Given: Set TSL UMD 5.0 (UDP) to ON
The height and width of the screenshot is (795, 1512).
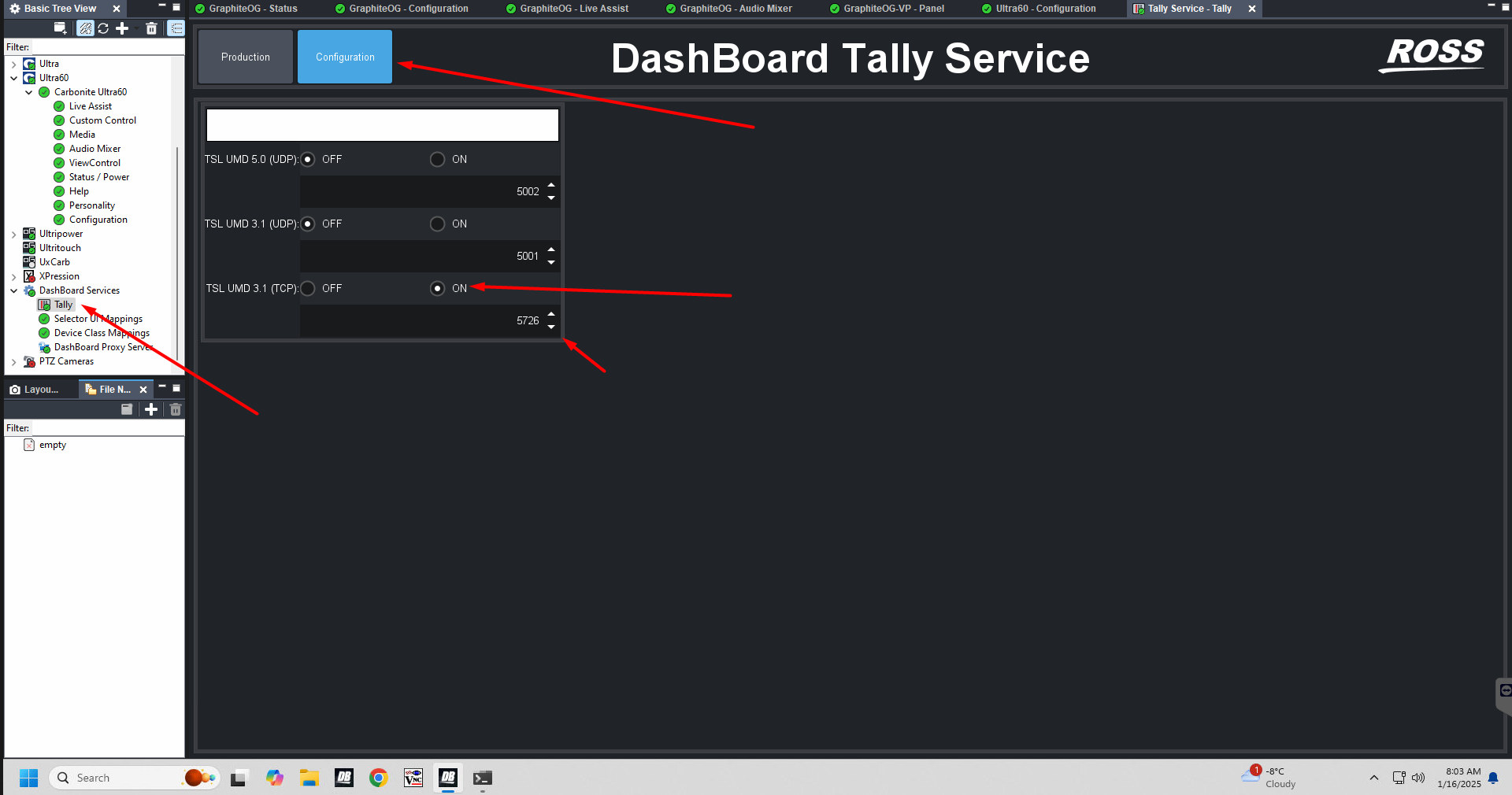Looking at the screenshot, I should 437,160.
